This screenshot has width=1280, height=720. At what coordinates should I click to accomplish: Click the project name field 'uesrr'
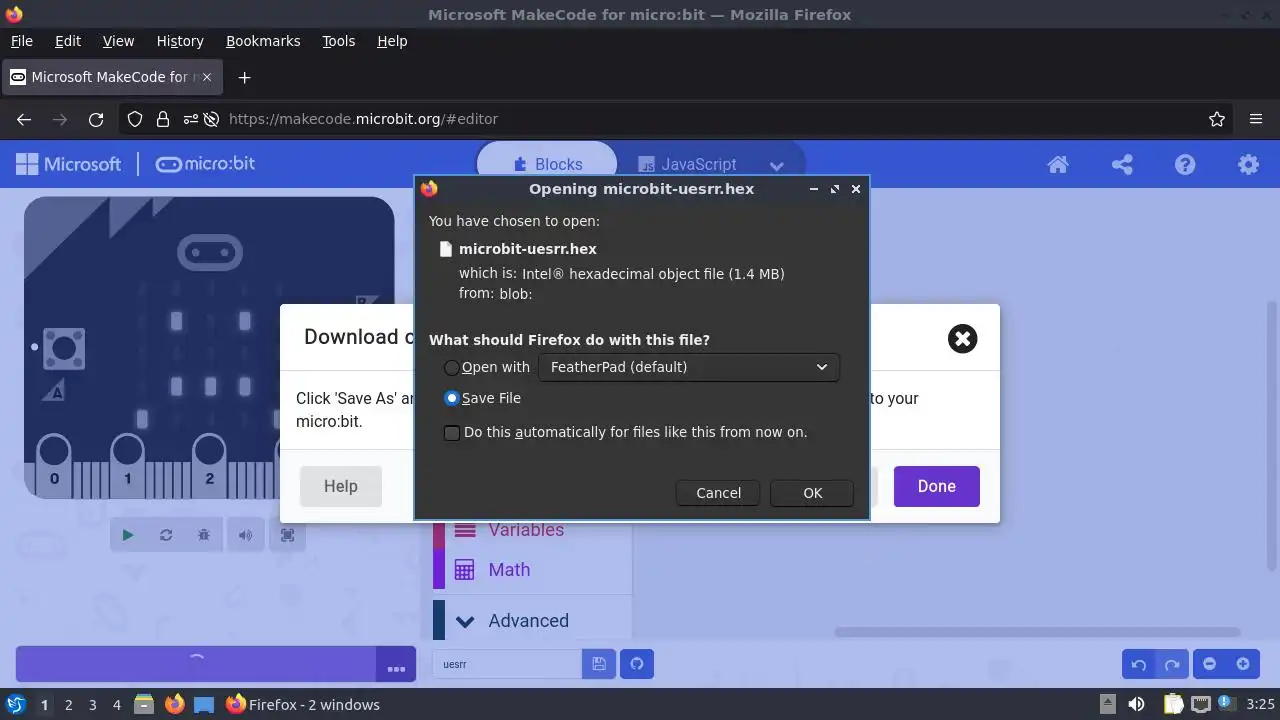coord(507,664)
